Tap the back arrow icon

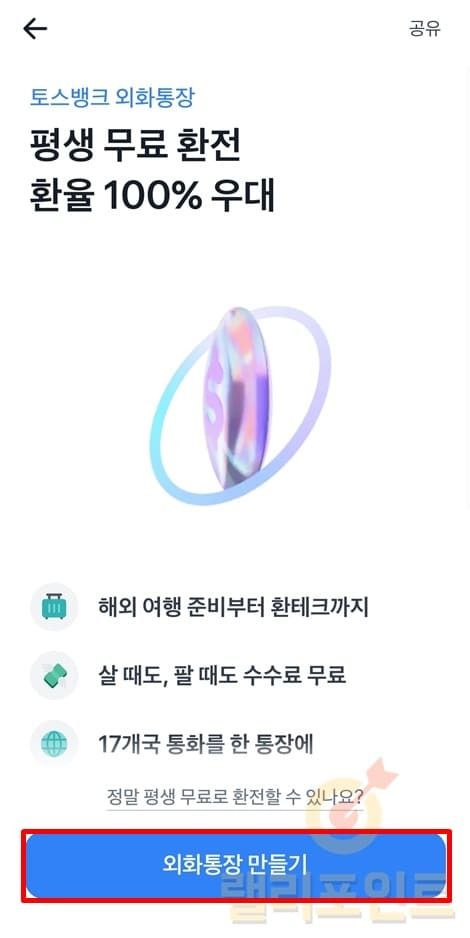[35, 28]
